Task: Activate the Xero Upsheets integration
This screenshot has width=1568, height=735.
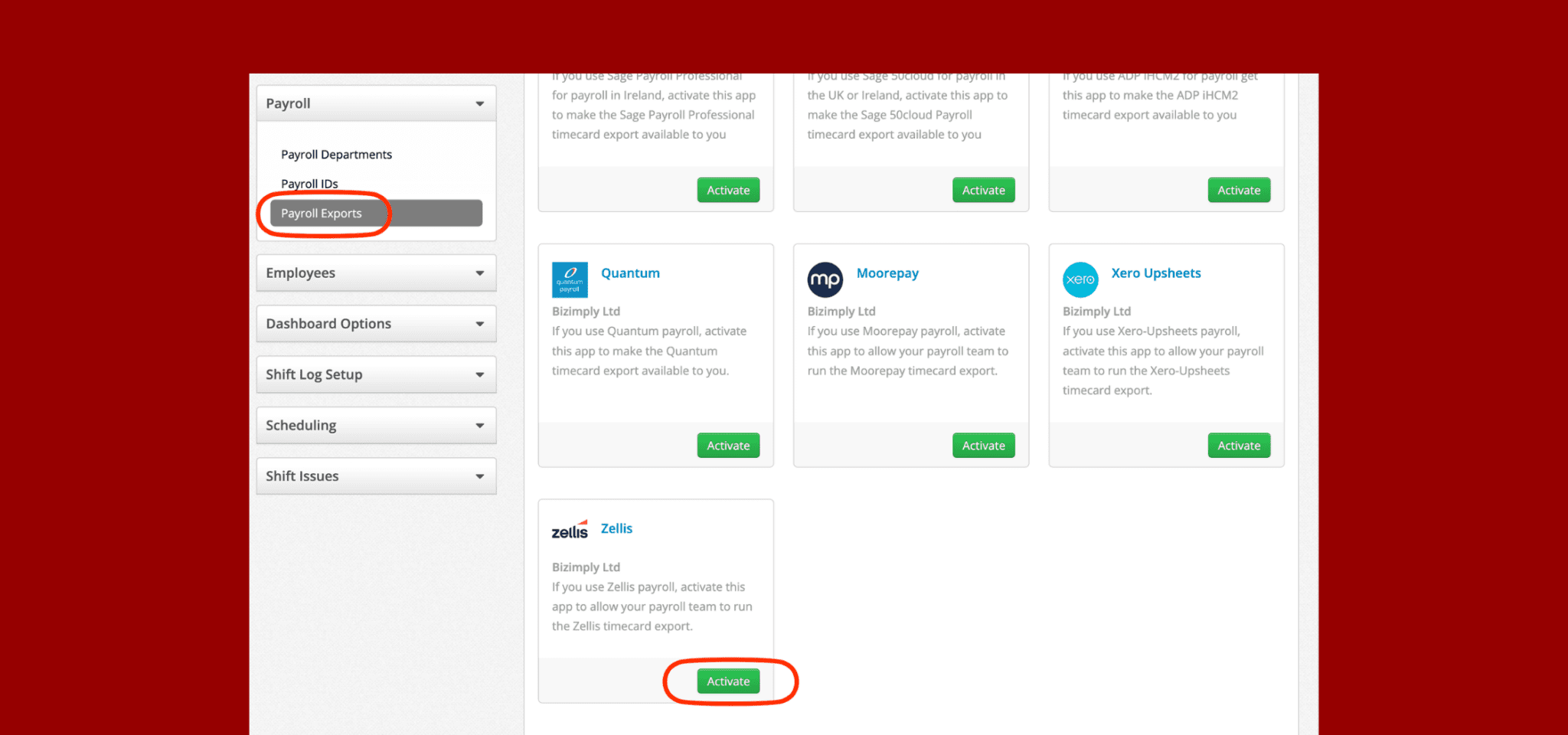Action: point(1238,445)
